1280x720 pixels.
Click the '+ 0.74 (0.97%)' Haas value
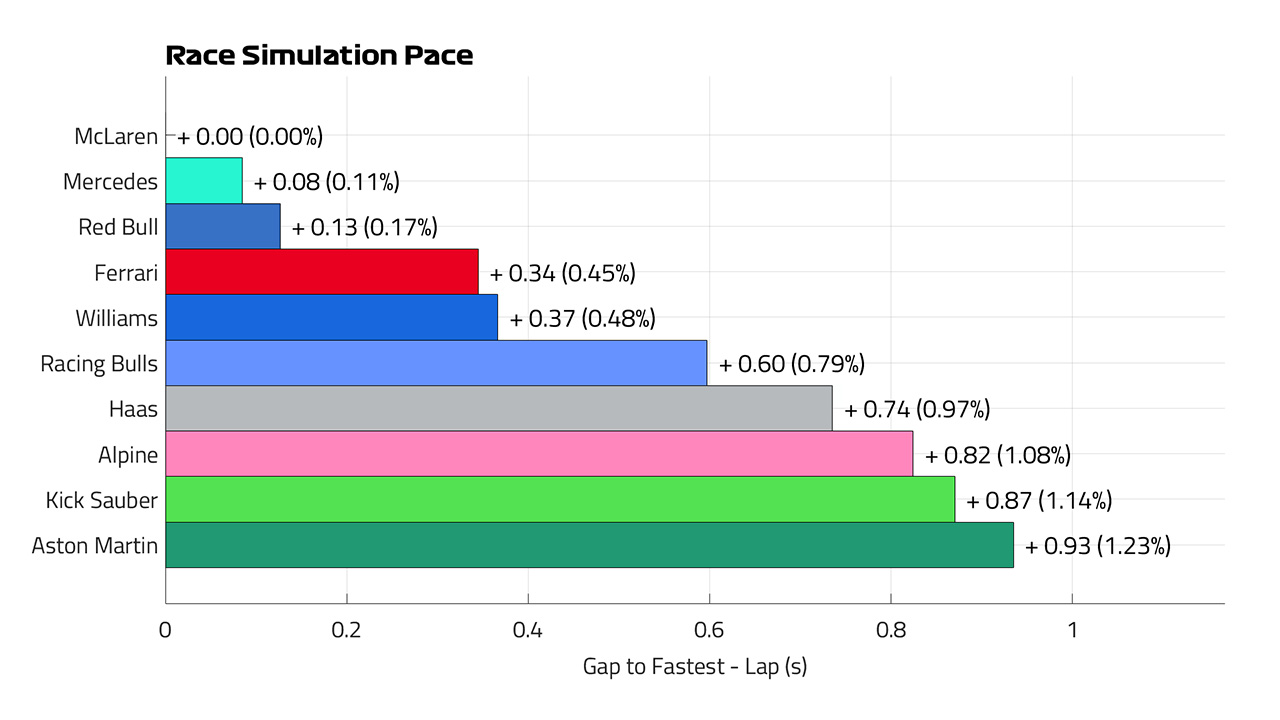click(x=917, y=409)
